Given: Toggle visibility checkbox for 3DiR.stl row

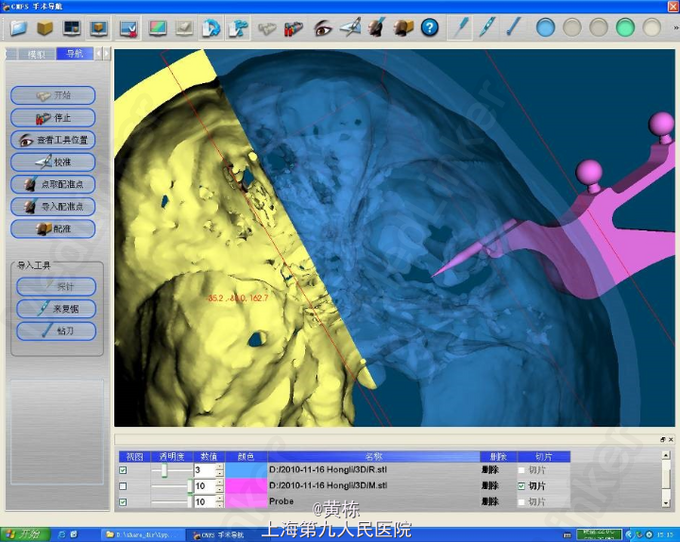Looking at the screenshot, I should tap(123, 470).
